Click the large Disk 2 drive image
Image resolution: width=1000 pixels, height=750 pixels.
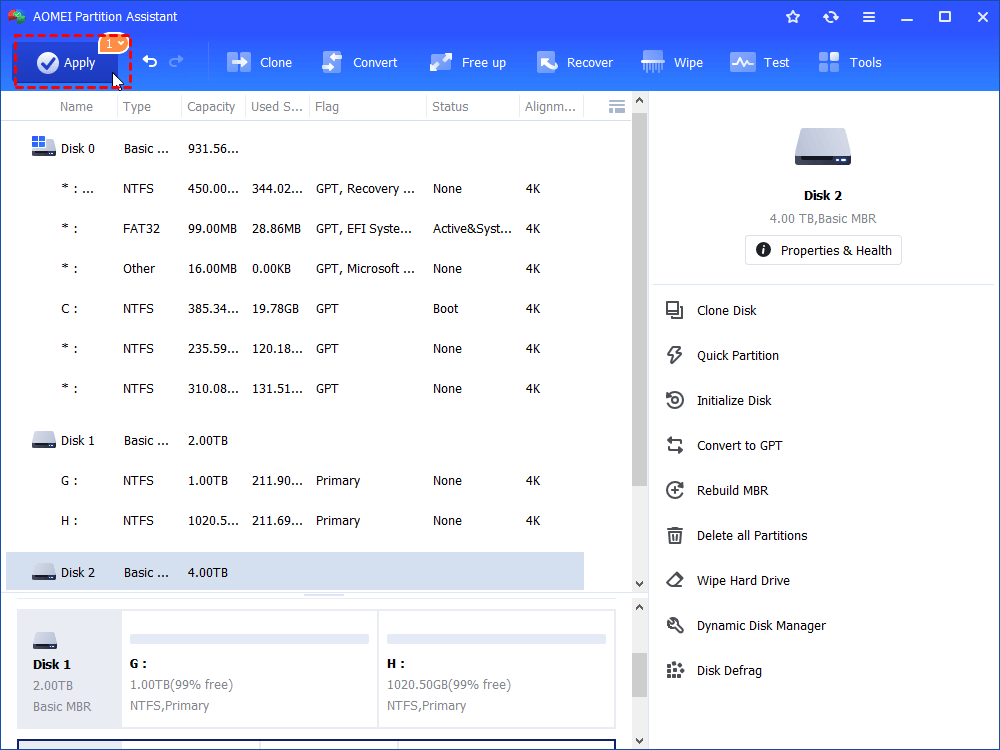(x=823, y=147)
